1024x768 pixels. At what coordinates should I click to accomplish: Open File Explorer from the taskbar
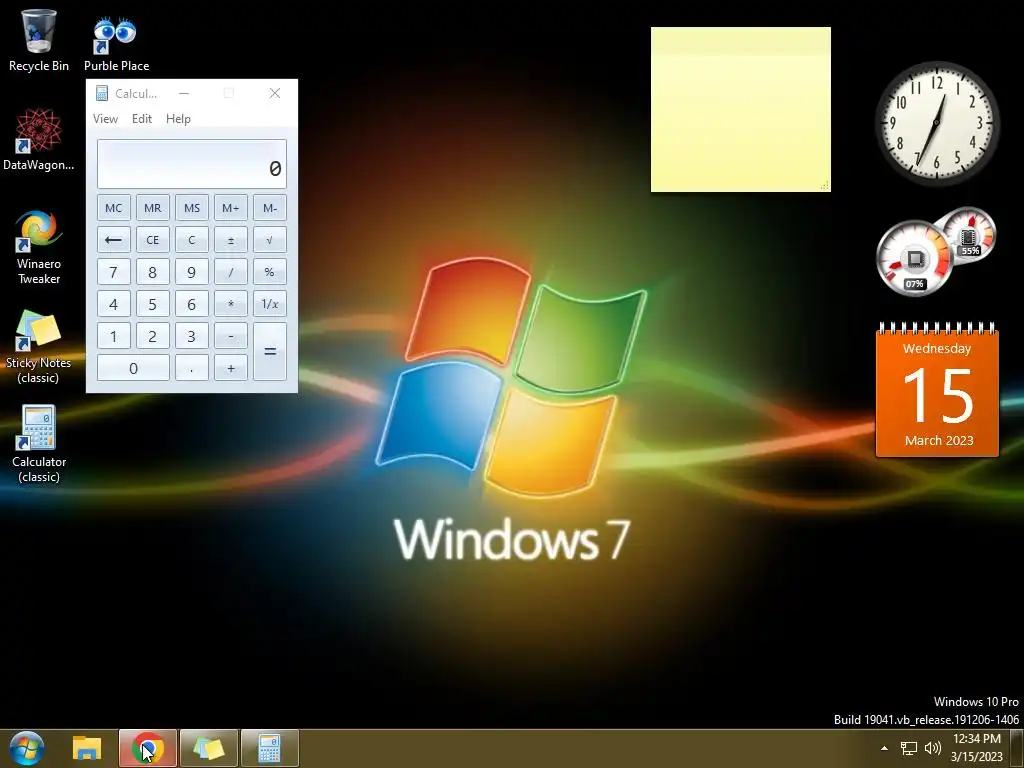coord(87,748)
